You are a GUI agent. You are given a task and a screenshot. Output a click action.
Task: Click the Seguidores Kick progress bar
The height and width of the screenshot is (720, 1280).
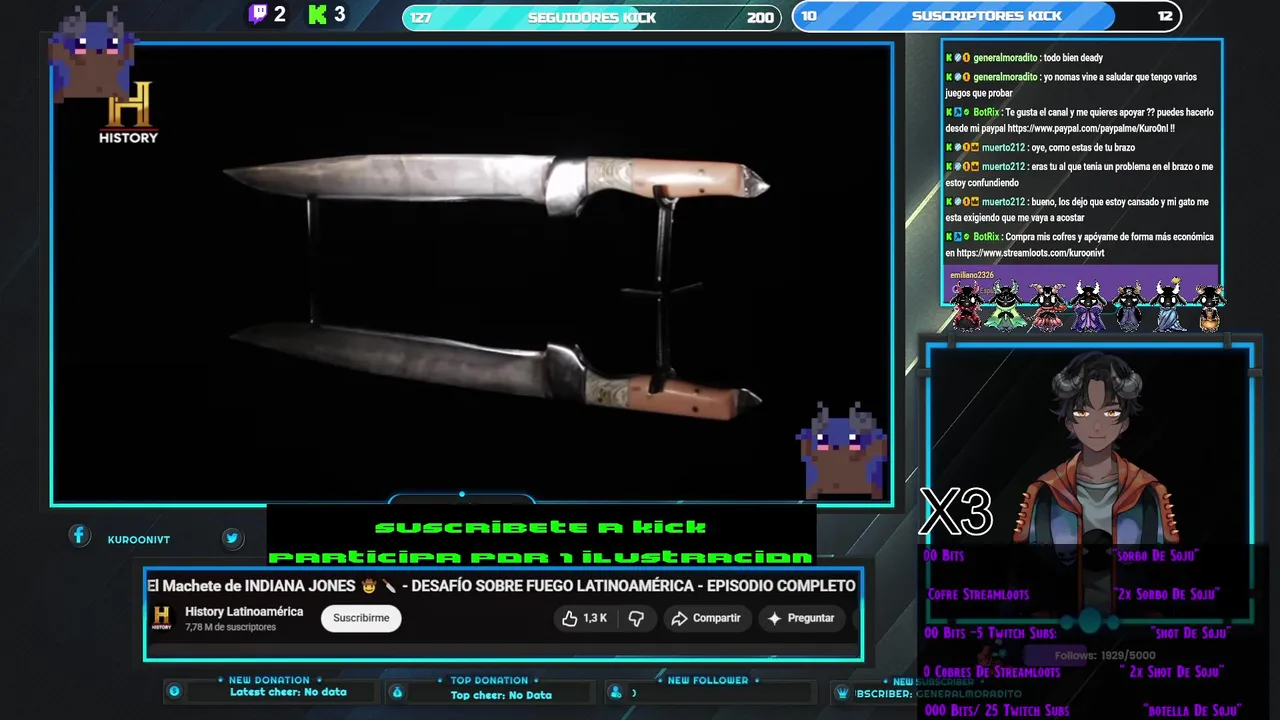591,17
